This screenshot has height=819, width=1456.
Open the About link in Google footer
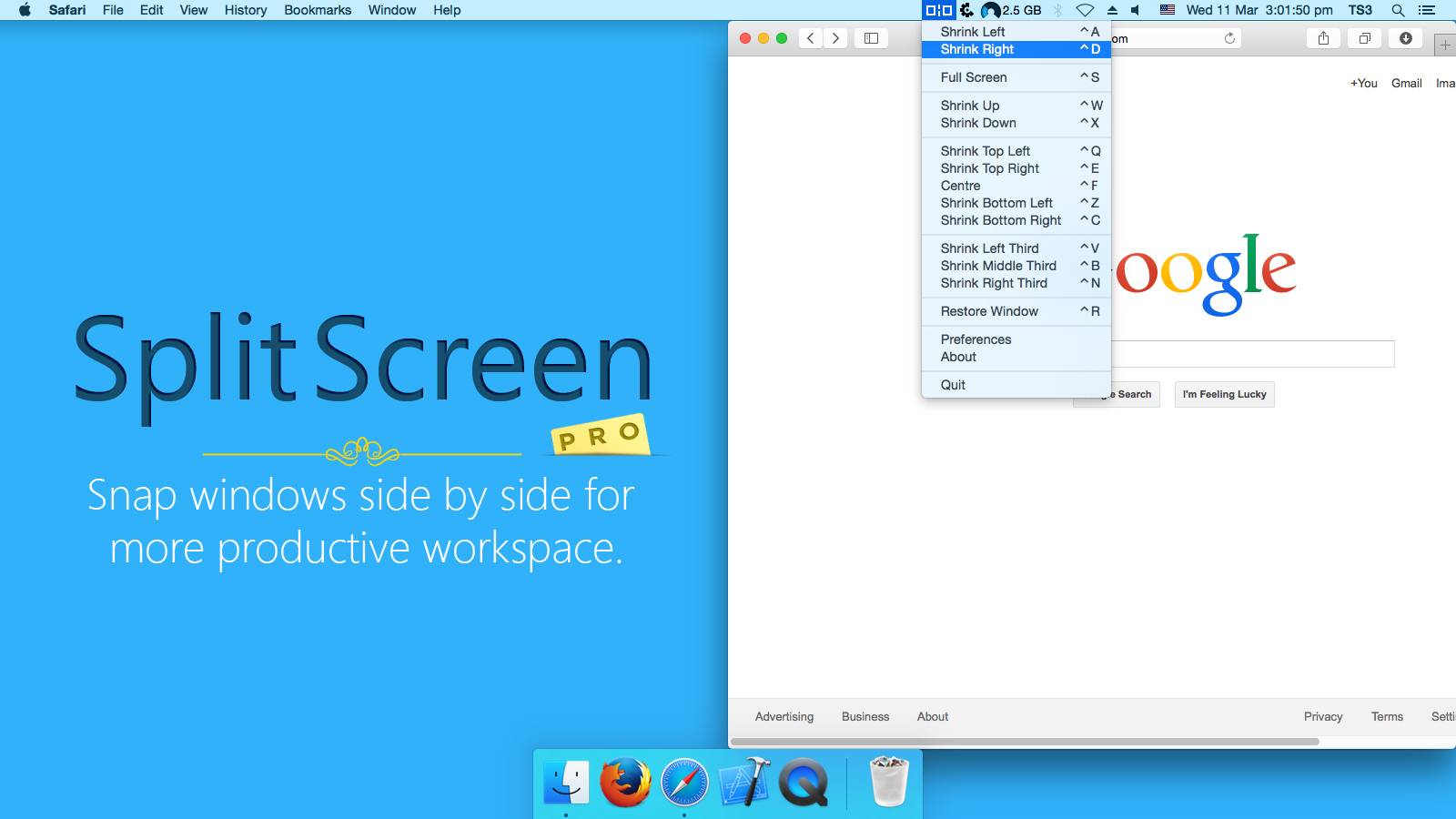[x=933, y=716]
